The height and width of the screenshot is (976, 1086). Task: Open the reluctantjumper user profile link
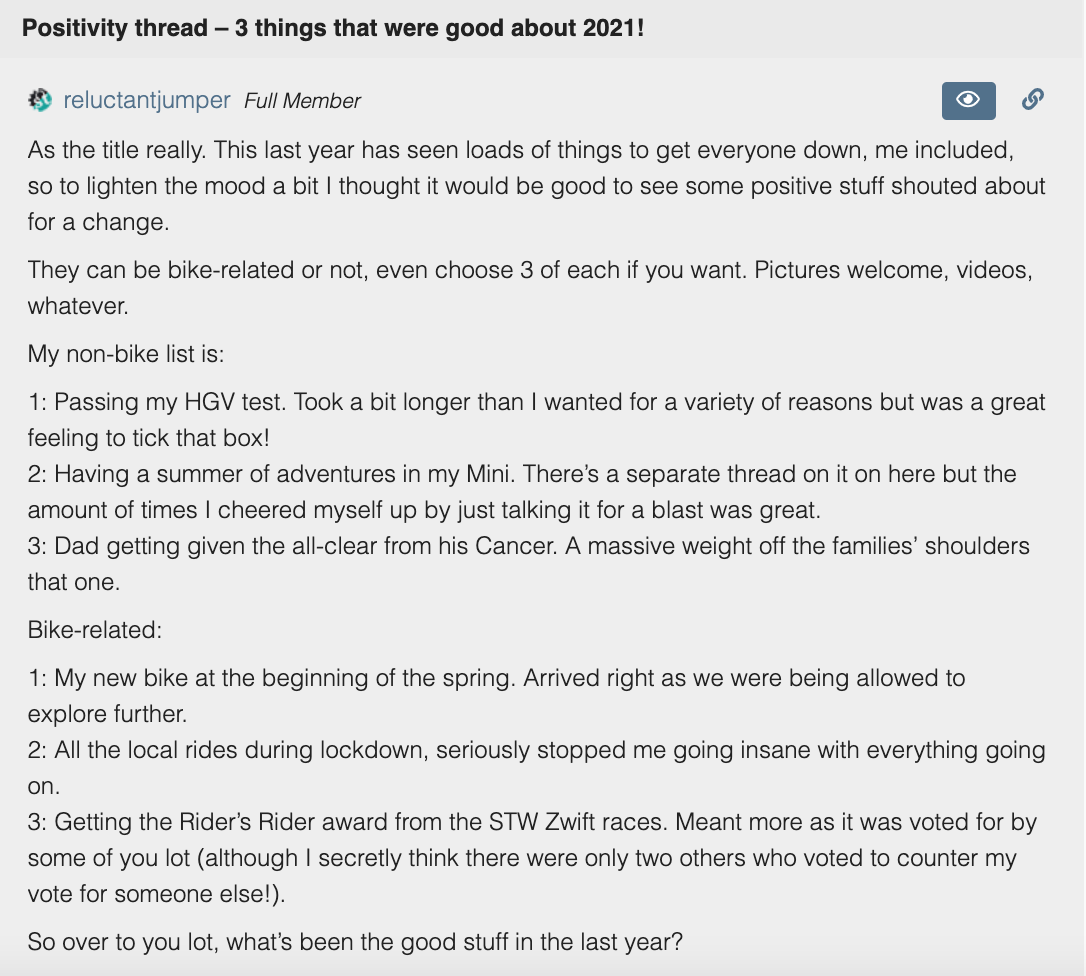147,100
